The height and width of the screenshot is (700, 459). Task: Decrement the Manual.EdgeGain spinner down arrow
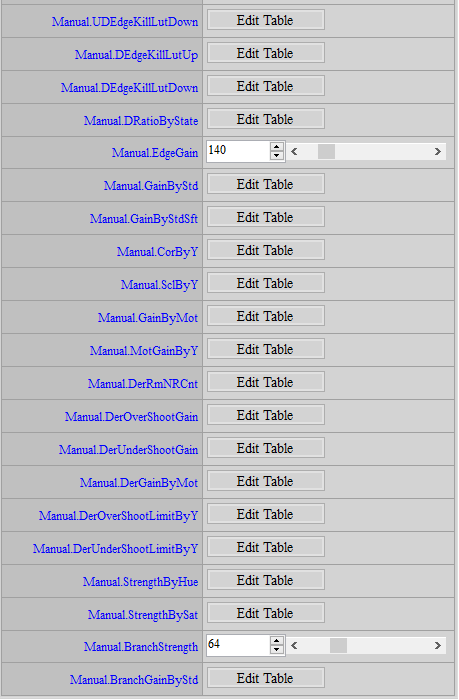(276, 155)
